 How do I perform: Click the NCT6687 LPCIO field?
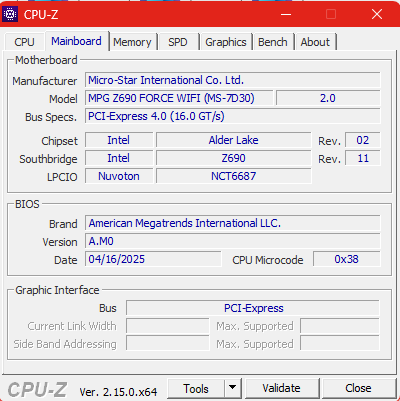pyautogui.click(x=233, y=176)
